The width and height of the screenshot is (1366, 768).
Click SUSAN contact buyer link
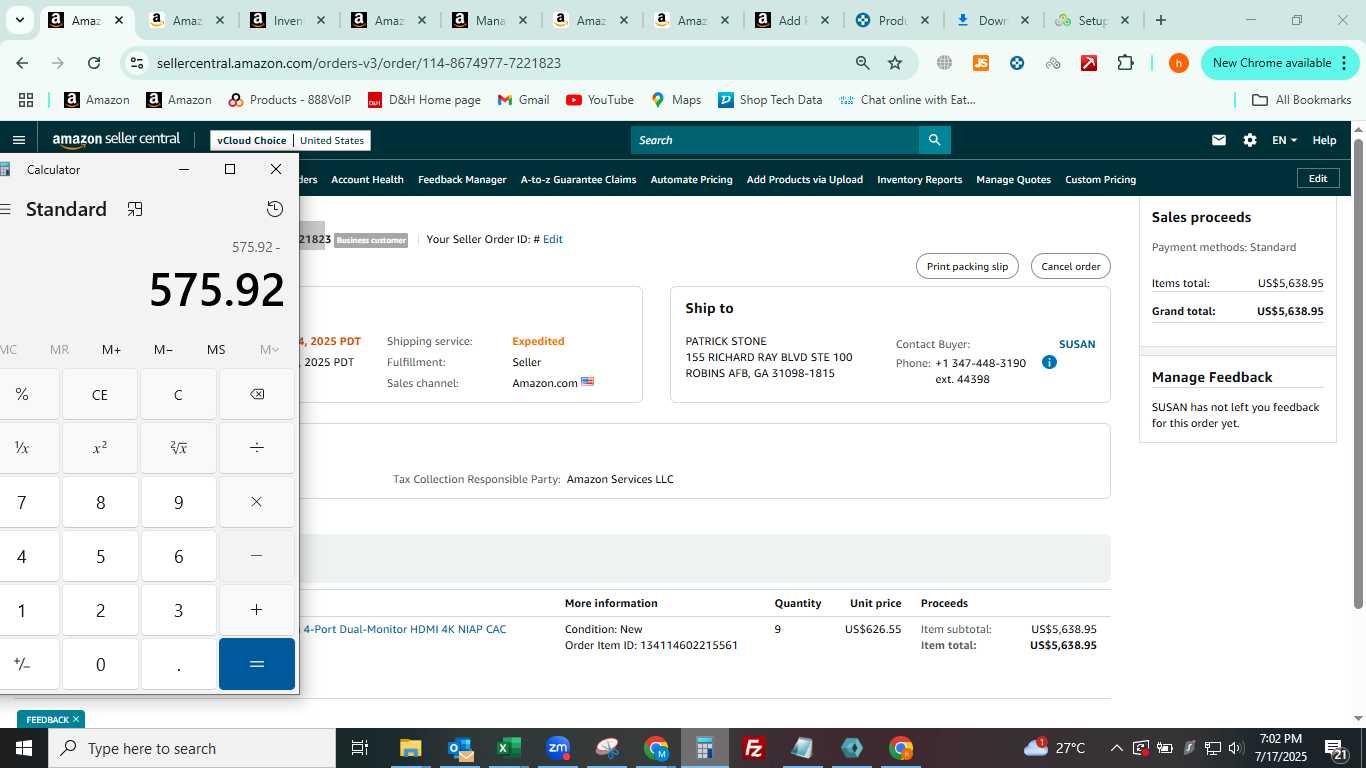pos(1077,344)
